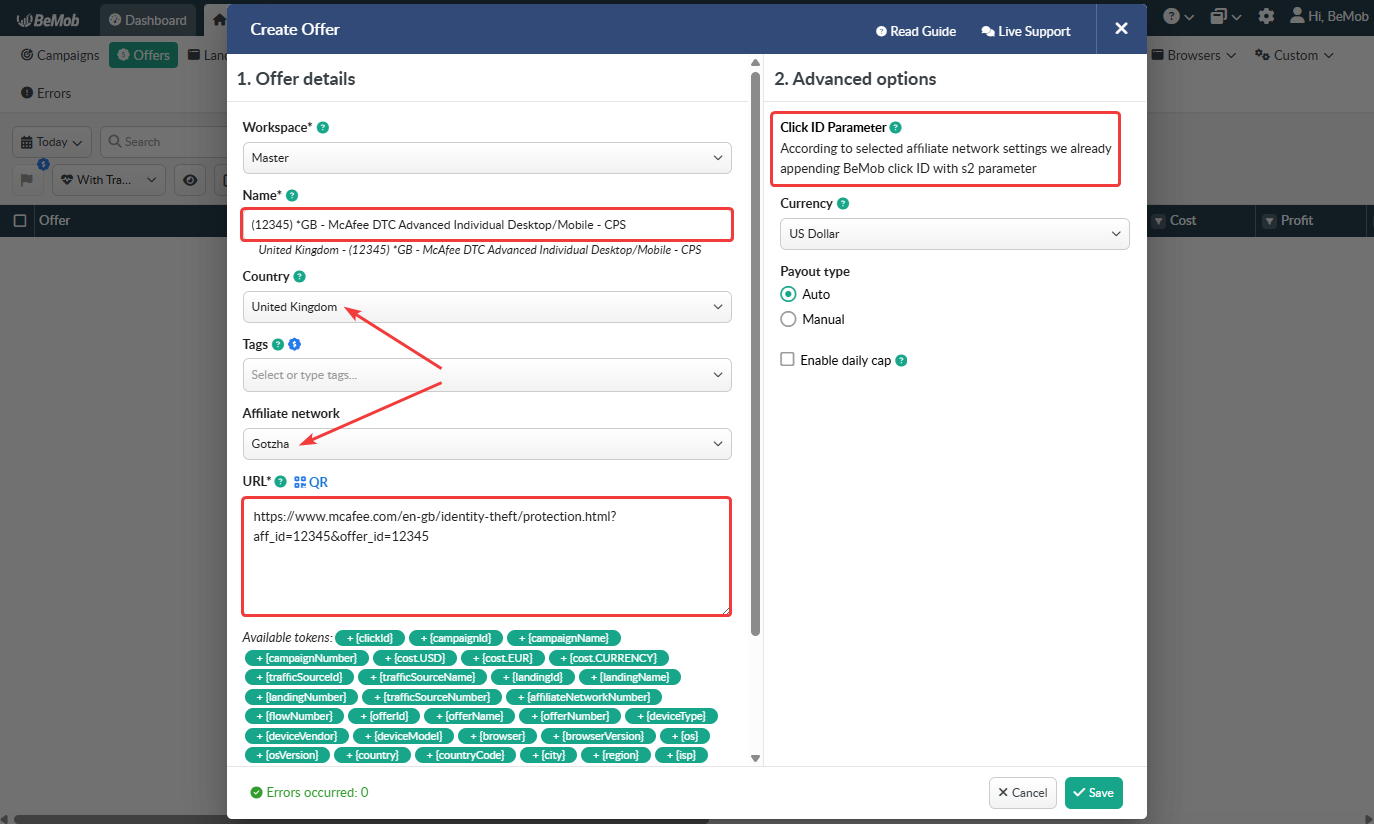The height and width of the screenshot is (824, 1374).
Task: Expand the Custom menu
Action: [x=1295, y=55]
